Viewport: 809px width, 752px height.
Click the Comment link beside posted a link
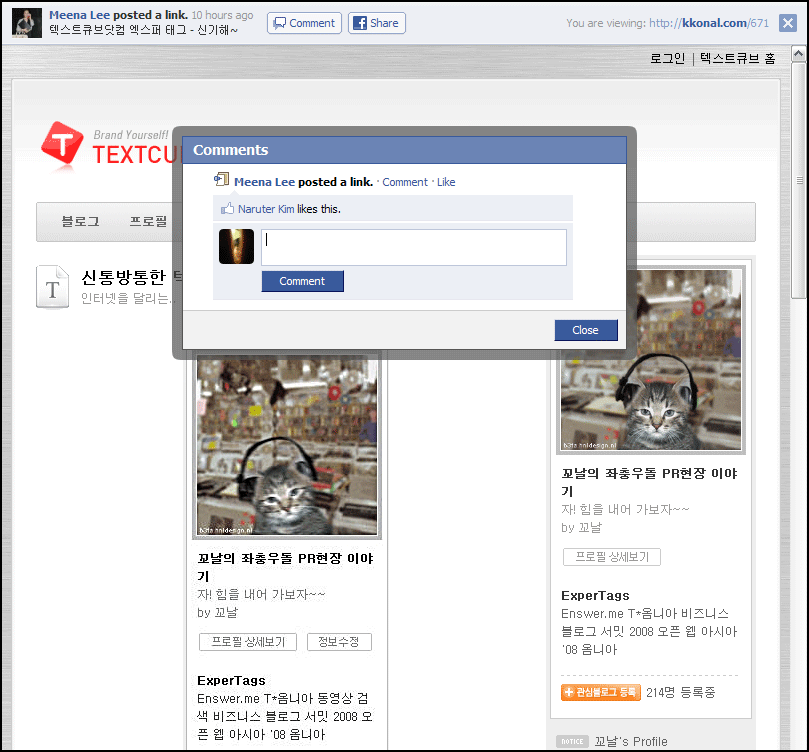(404, 182)
